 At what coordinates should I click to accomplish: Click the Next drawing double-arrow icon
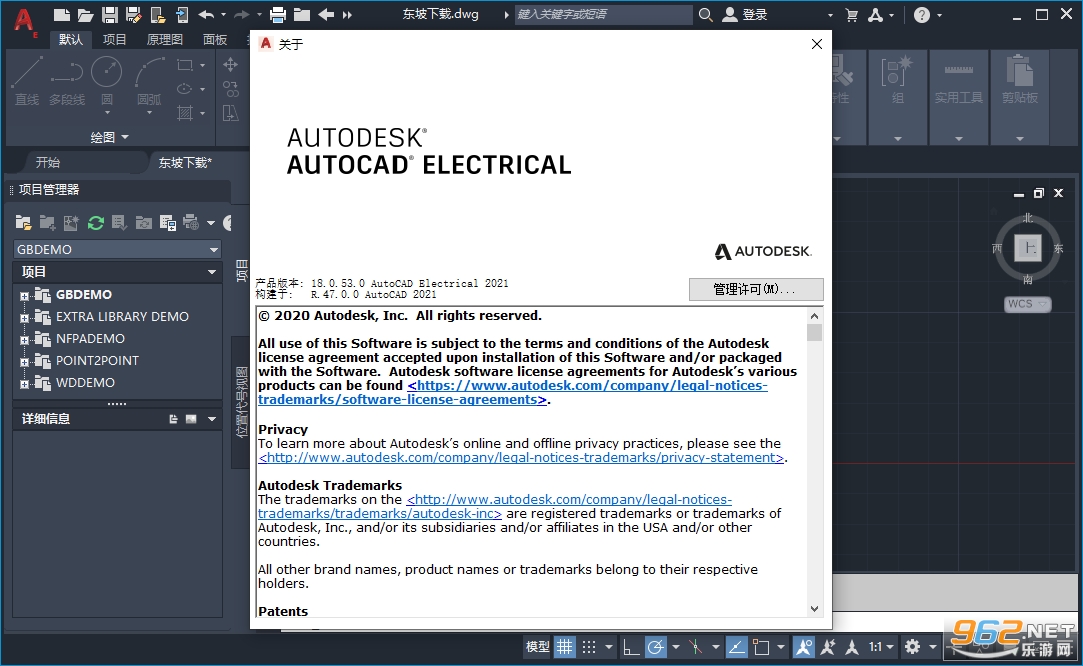pos(347,15)
